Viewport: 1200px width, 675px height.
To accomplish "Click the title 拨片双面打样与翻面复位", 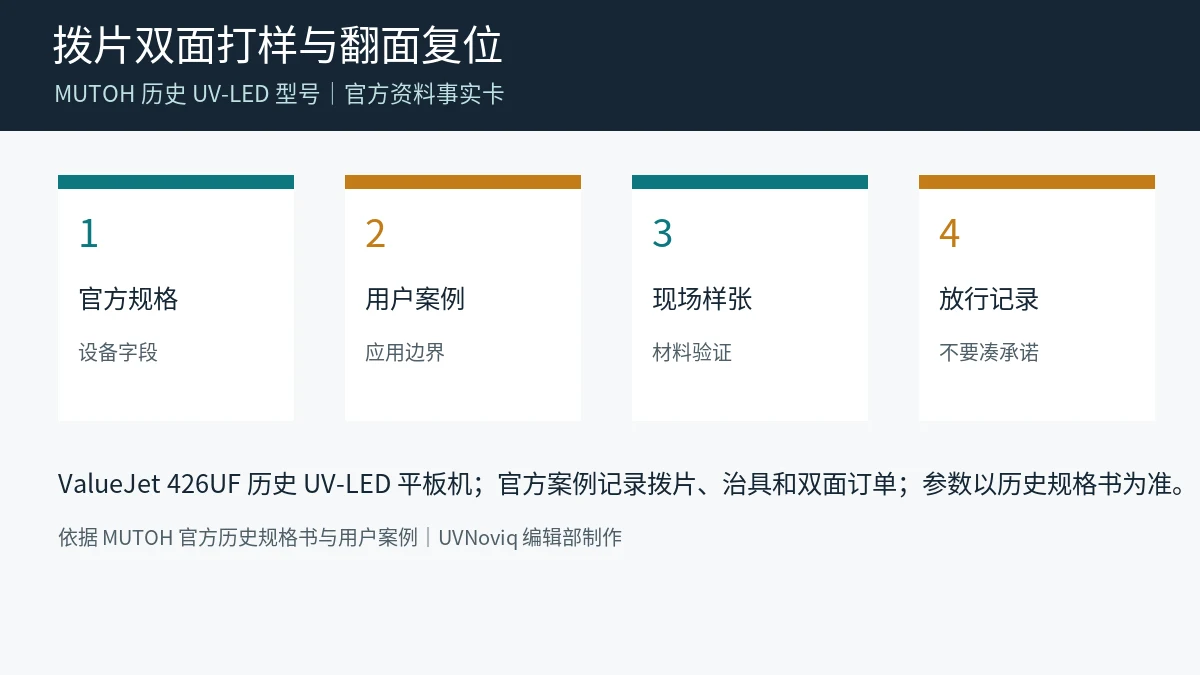I will click(x=277, y=46).
